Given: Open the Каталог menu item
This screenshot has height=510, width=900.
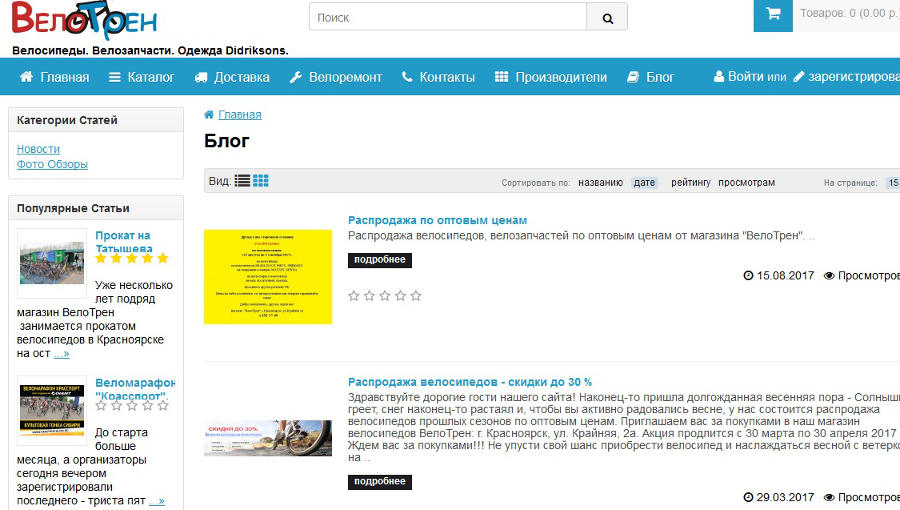Looking at the screenshot, I should pyautogui.click(x=141, y=77).
